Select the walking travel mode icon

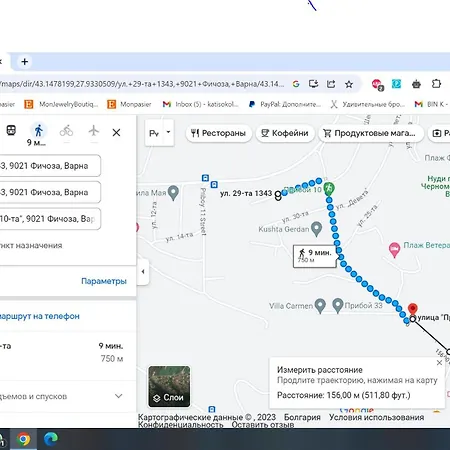click(39, 131)
